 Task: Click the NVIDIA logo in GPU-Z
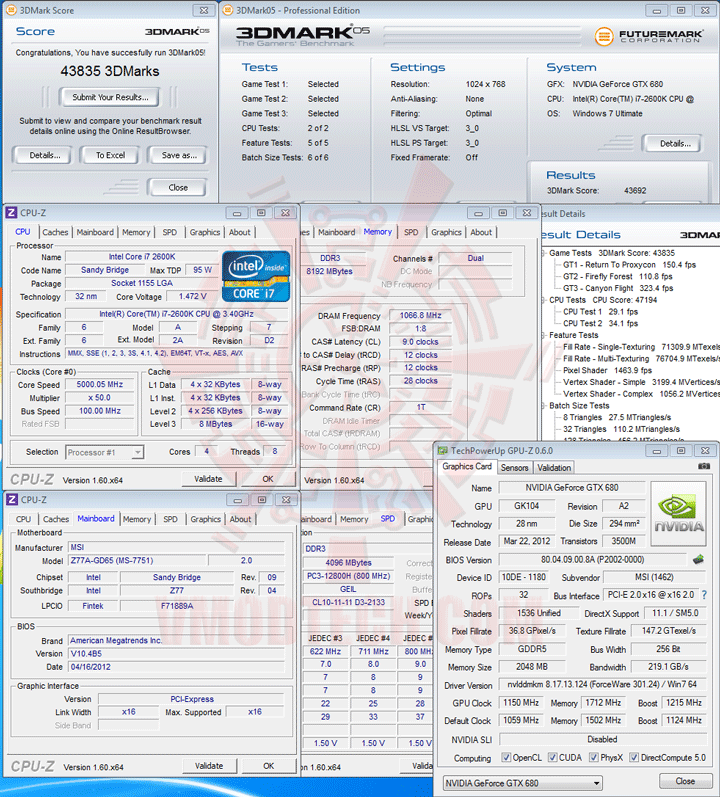[678, 514]
